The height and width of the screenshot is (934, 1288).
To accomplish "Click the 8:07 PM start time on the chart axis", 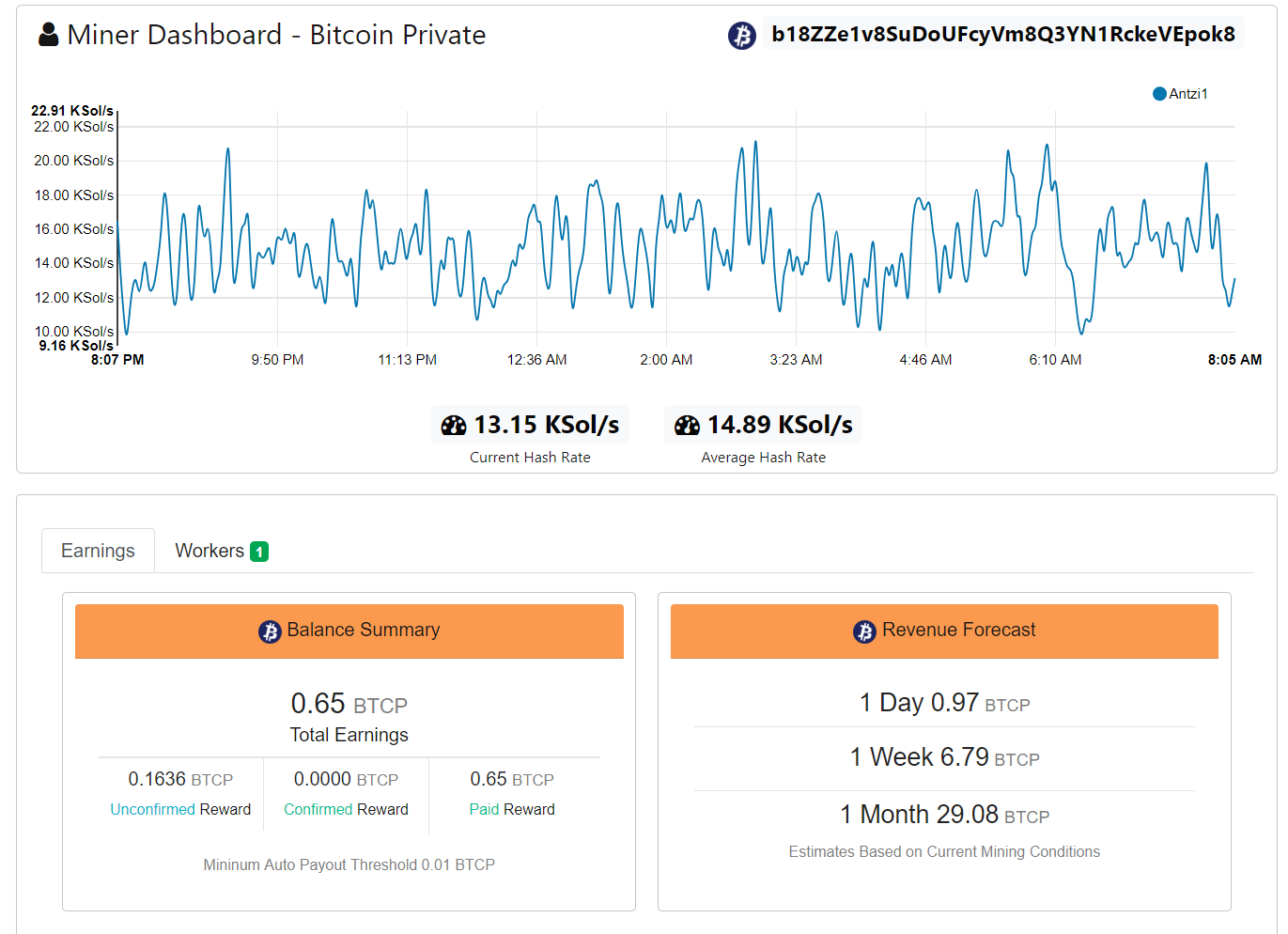I will tap(117, 360).
